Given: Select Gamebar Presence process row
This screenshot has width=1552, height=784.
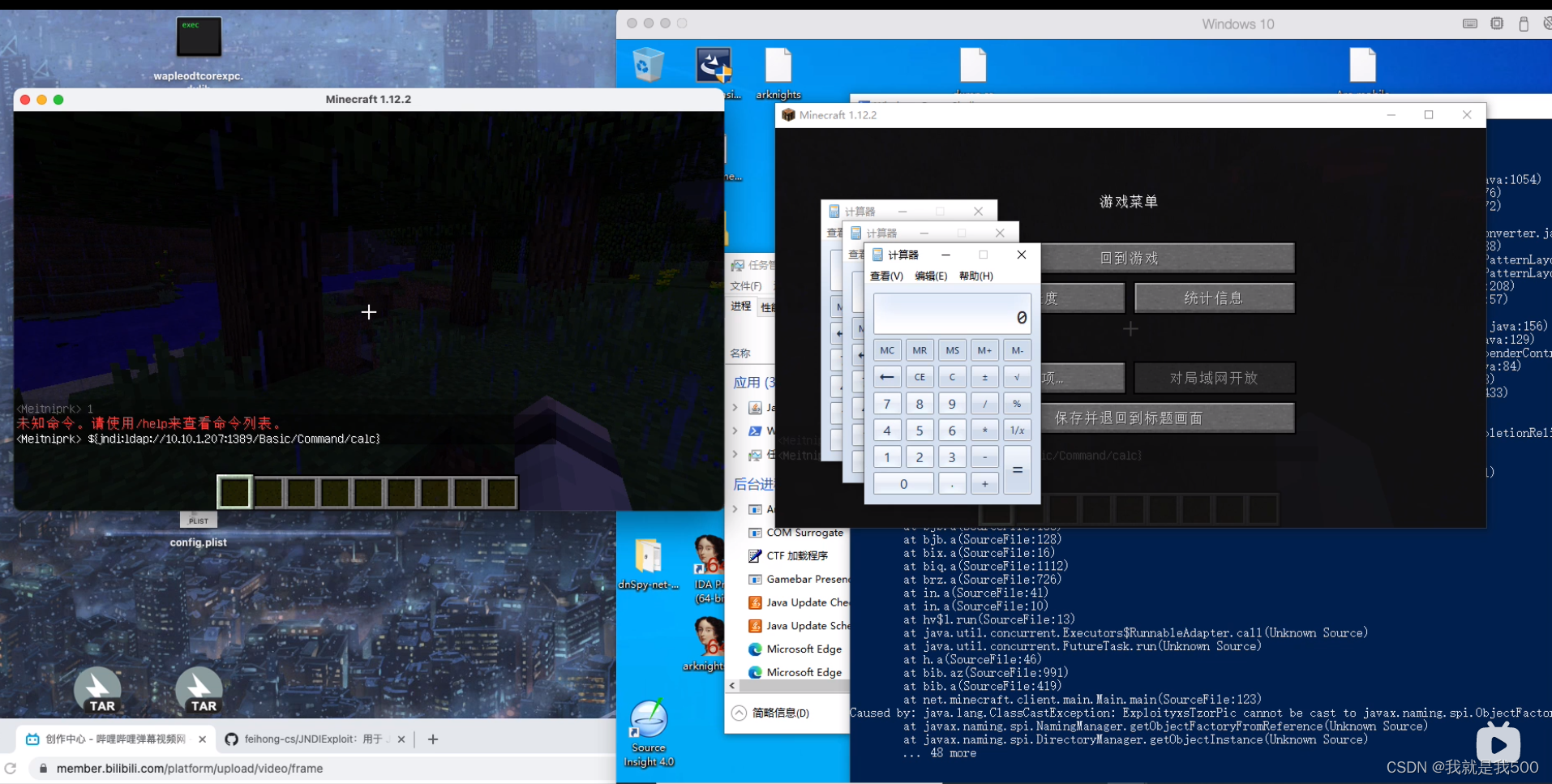Looking at the screenshot, I should tap(798, 579).
